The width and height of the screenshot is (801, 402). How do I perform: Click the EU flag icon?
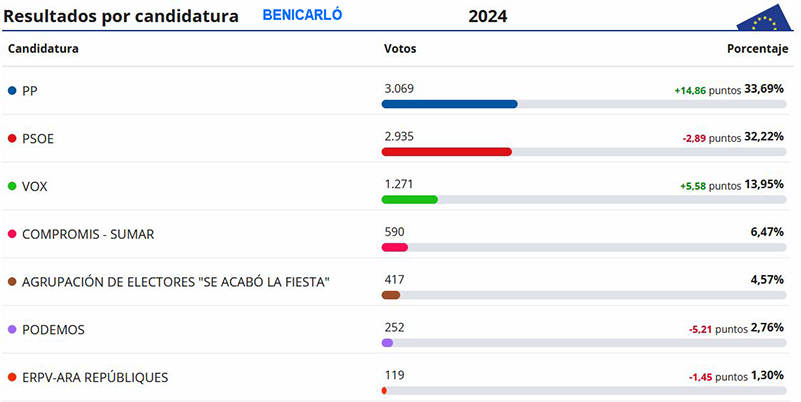click(765, 18)
